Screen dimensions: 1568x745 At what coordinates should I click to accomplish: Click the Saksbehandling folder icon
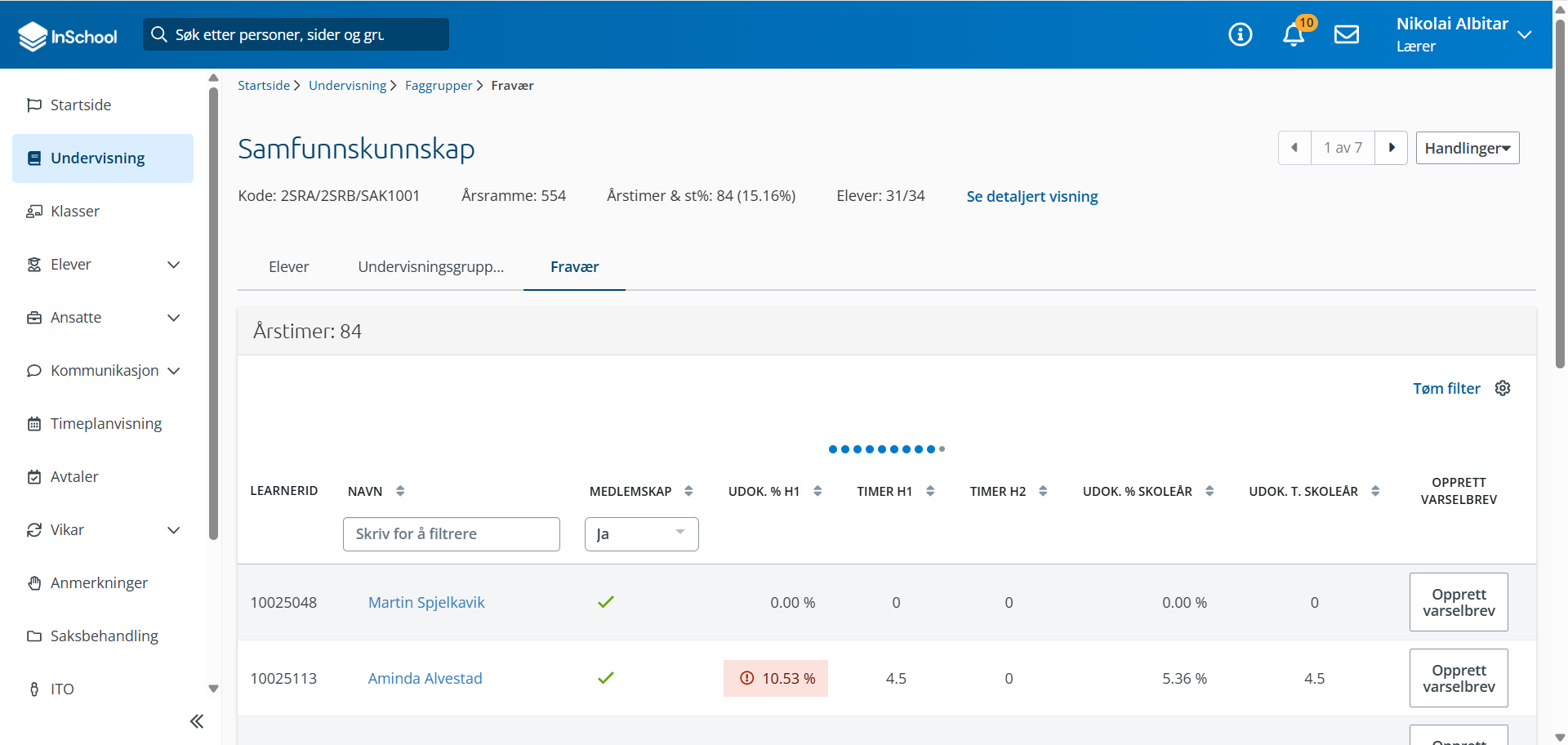coord(34,636)
